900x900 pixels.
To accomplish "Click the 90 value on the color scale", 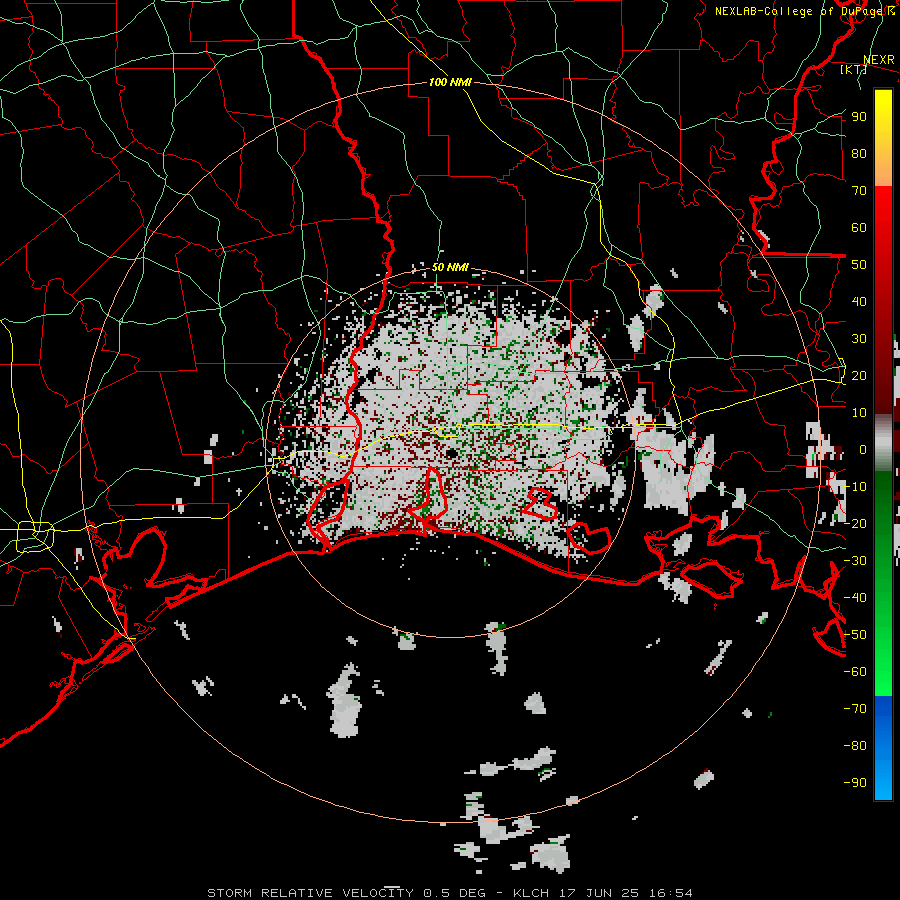I will click(x=859, y=117).
